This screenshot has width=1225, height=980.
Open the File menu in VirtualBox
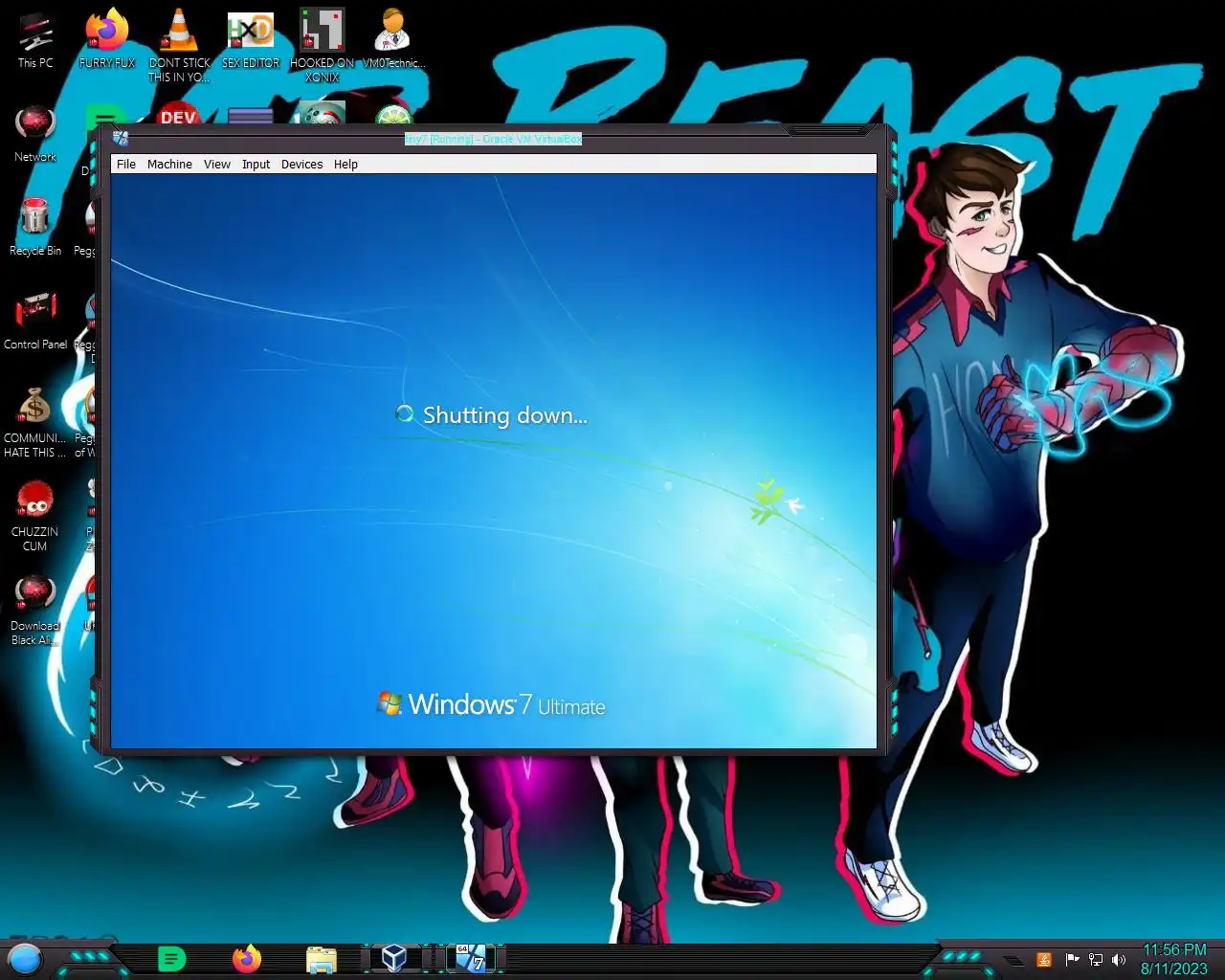tap(126, 165)
